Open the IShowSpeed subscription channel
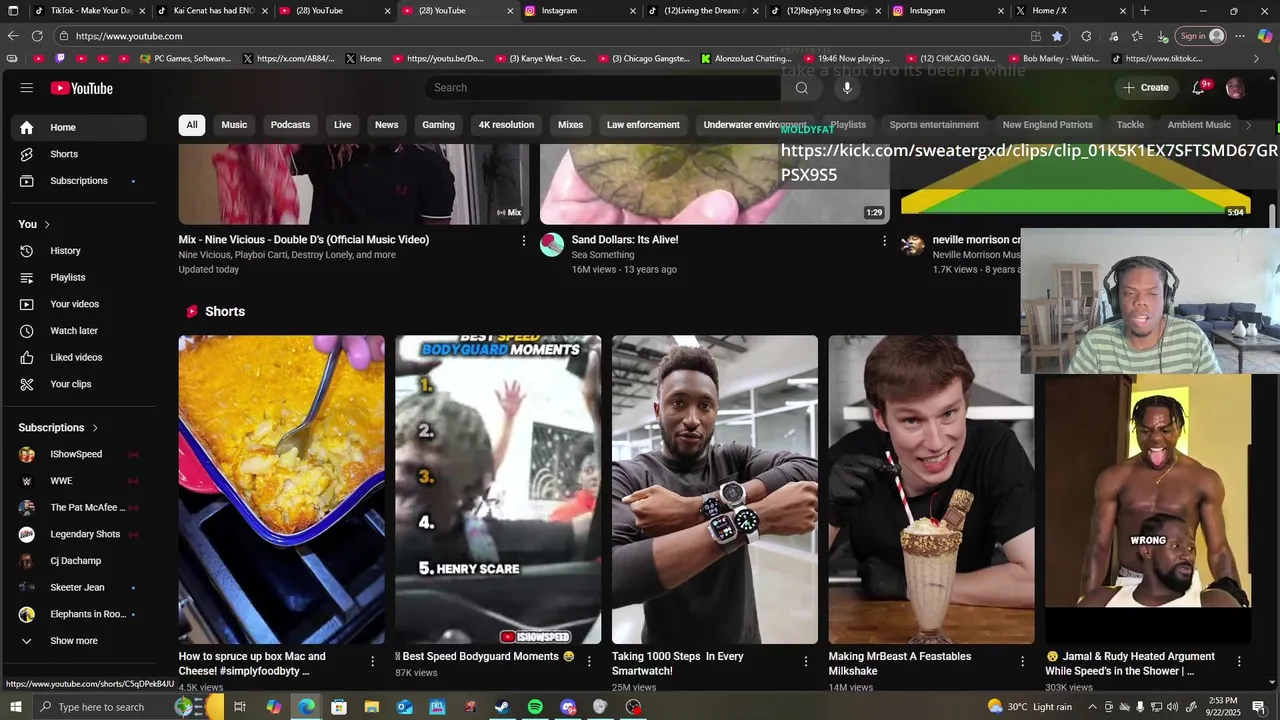The height and width of the screenshot is (720, 1280). click(77, 454)
